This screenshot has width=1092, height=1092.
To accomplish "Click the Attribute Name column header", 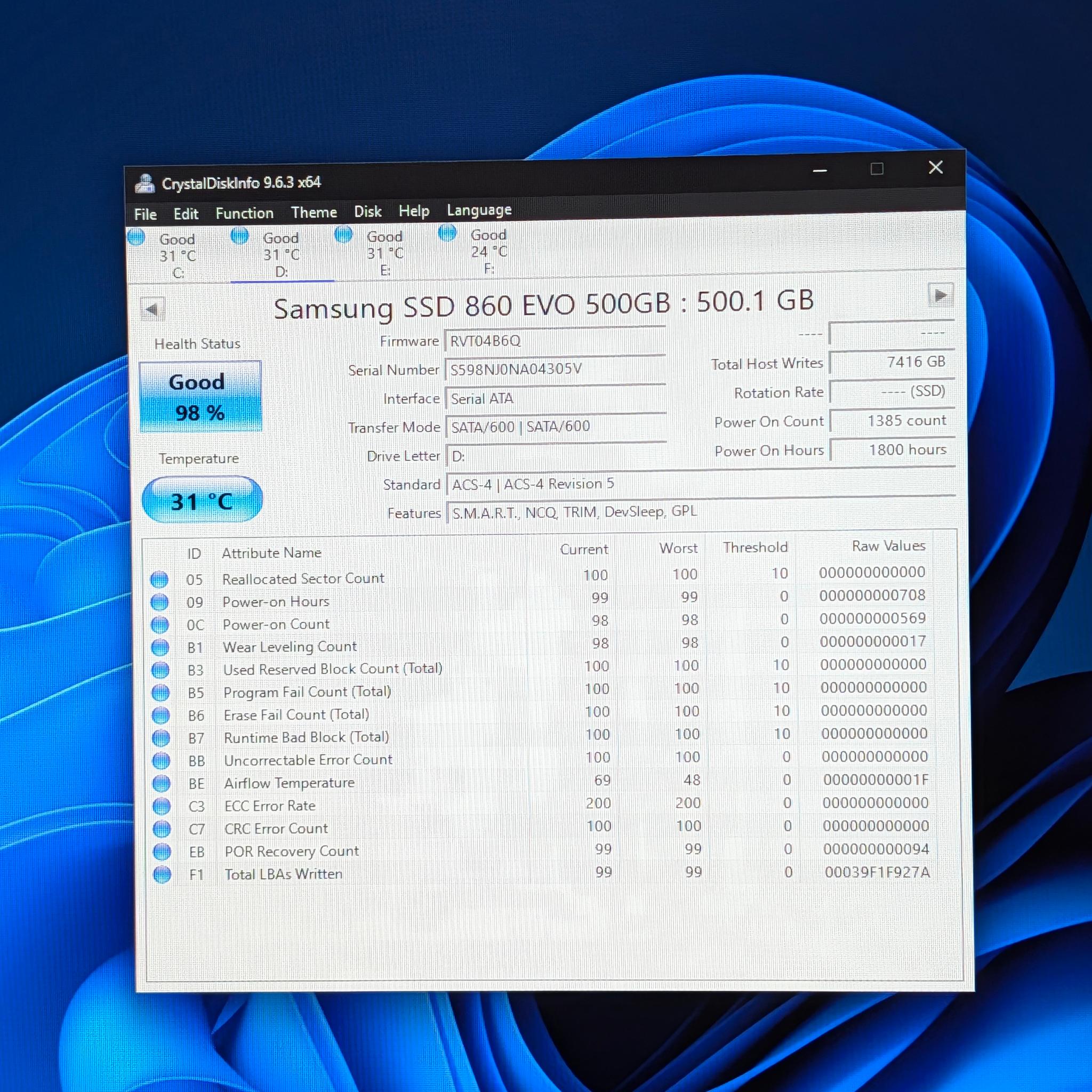I will [271, 553].
